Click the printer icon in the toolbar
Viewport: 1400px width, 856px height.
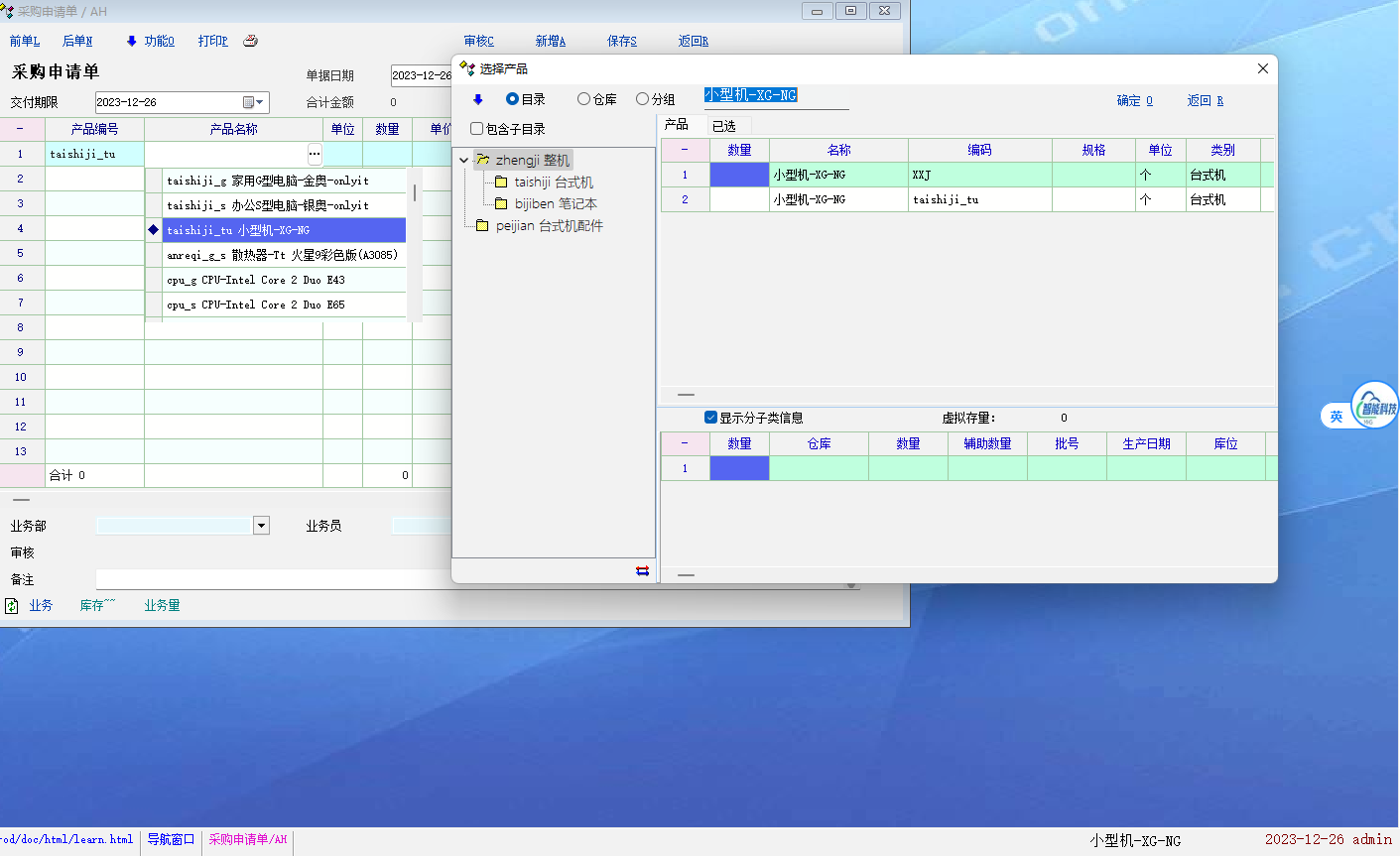pos(250,41)
